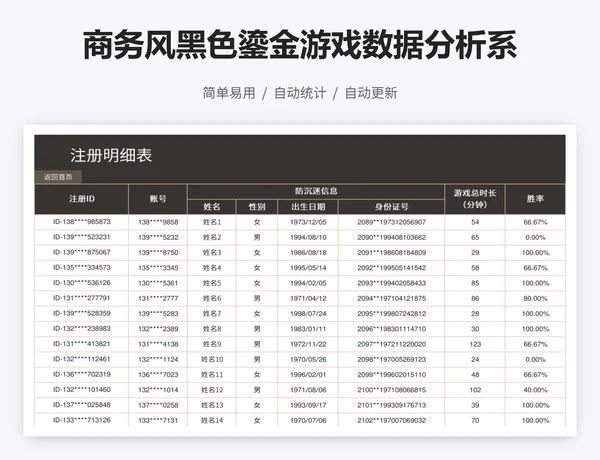Select cell ID-137****025848
This screenshot has height=460, width=600.
pos(82,405)
